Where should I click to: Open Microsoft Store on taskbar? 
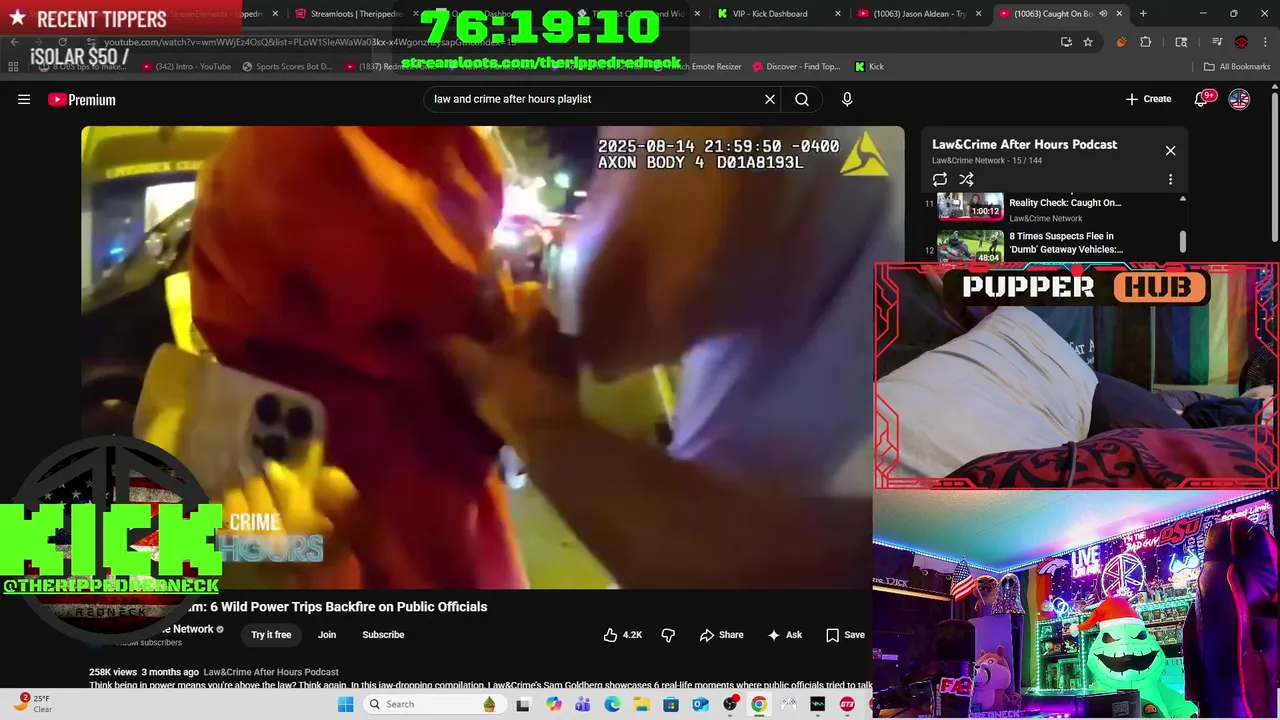(671, 704)
